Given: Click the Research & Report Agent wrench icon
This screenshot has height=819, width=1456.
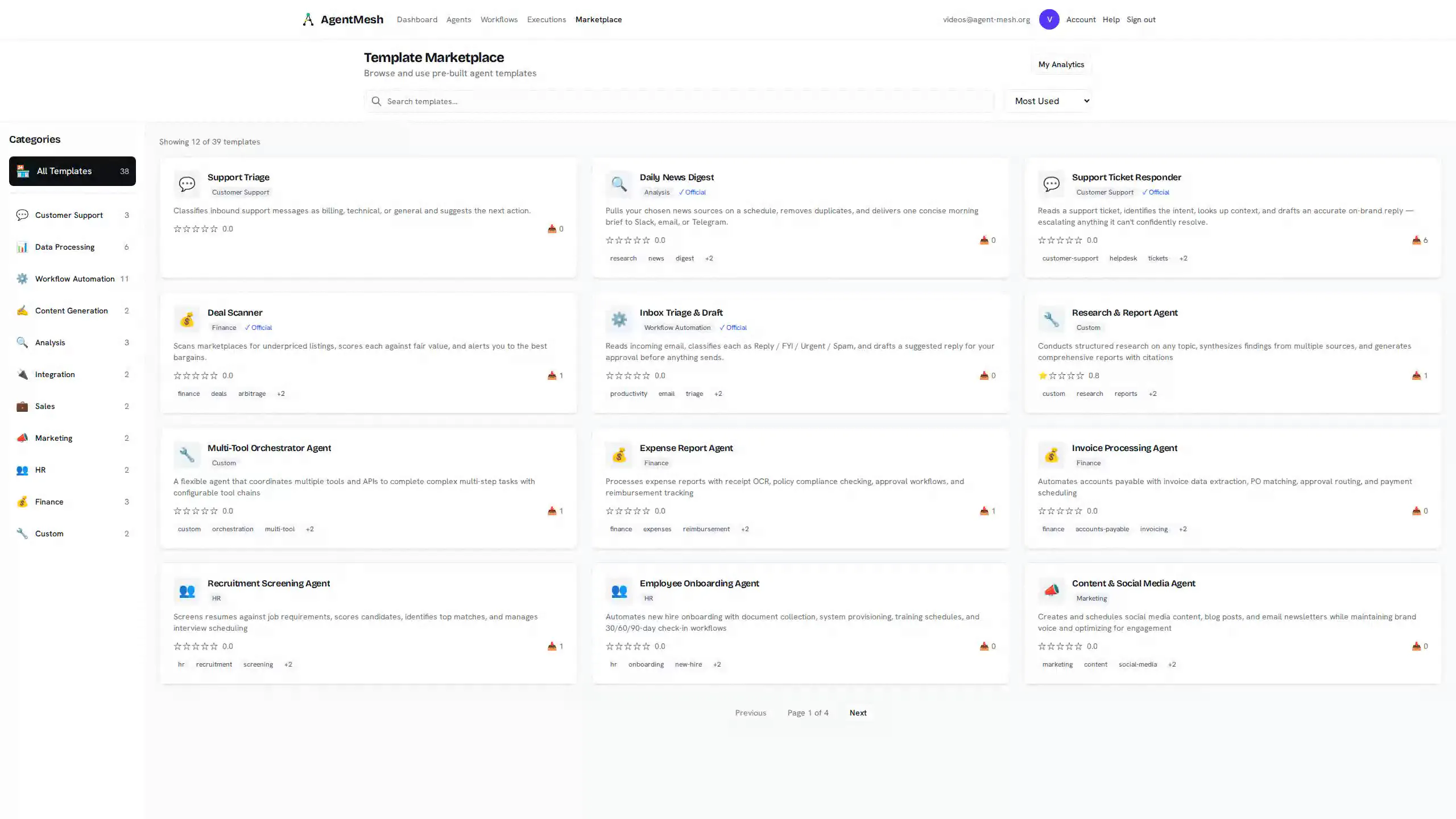Looking at the screenshot, I should coord(1052,320).
